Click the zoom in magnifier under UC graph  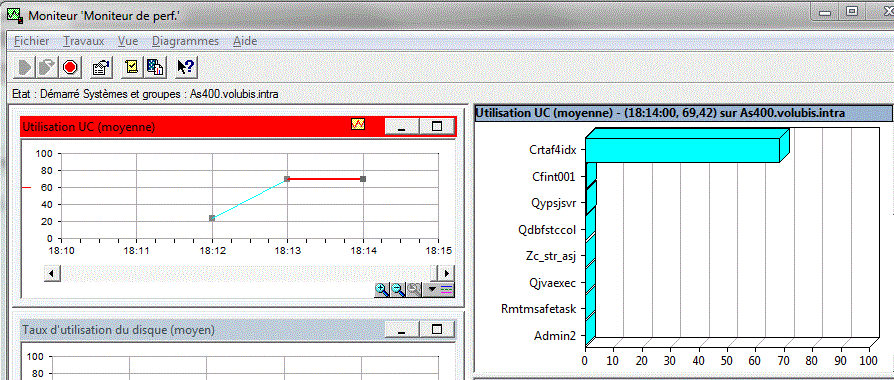pyautogui.click(x=381, y=289)
